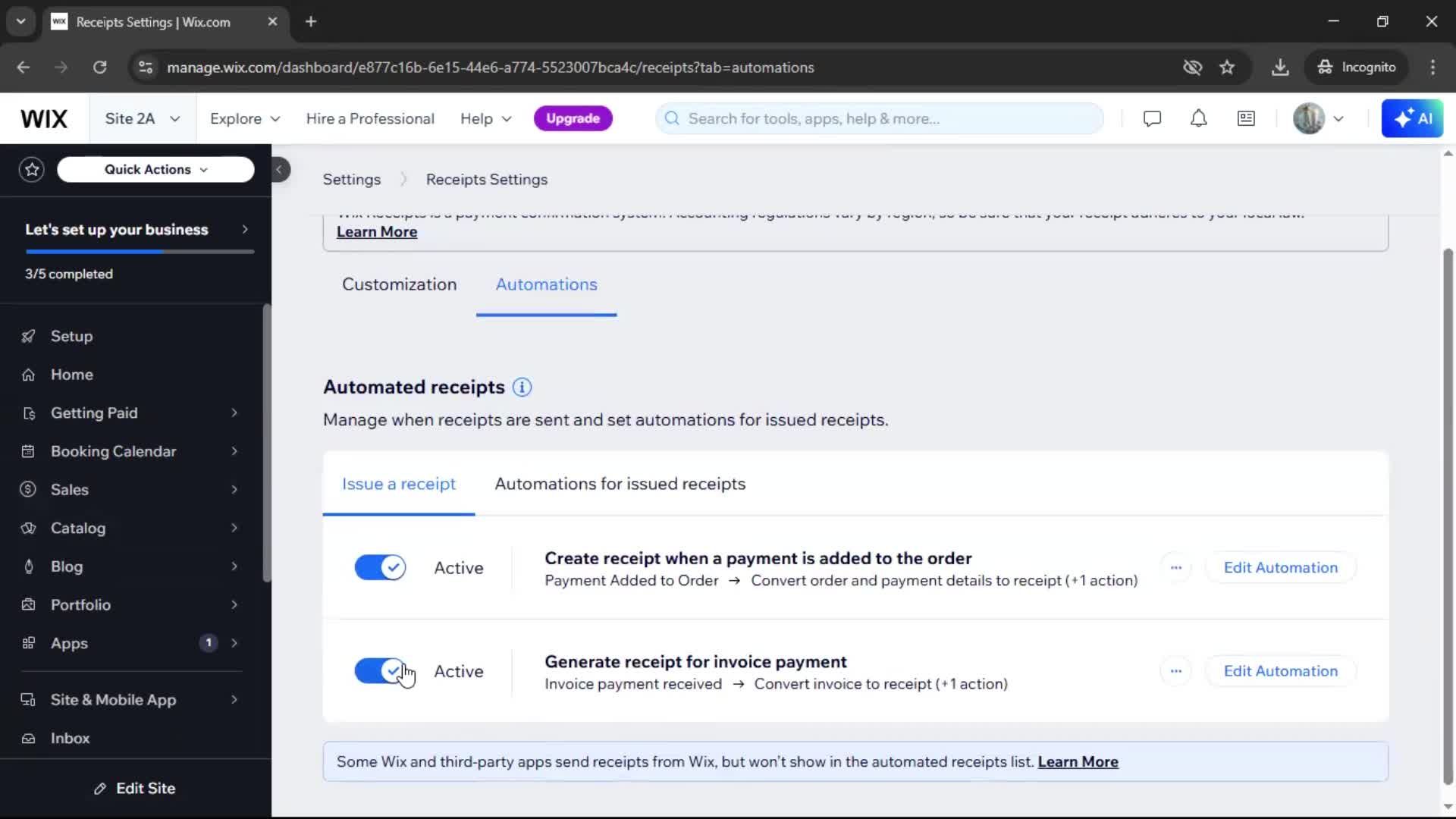This screenshot has height=819, width=1456.
Task: Toggle off Create receipt when payment added
Action: pos(380,568)
